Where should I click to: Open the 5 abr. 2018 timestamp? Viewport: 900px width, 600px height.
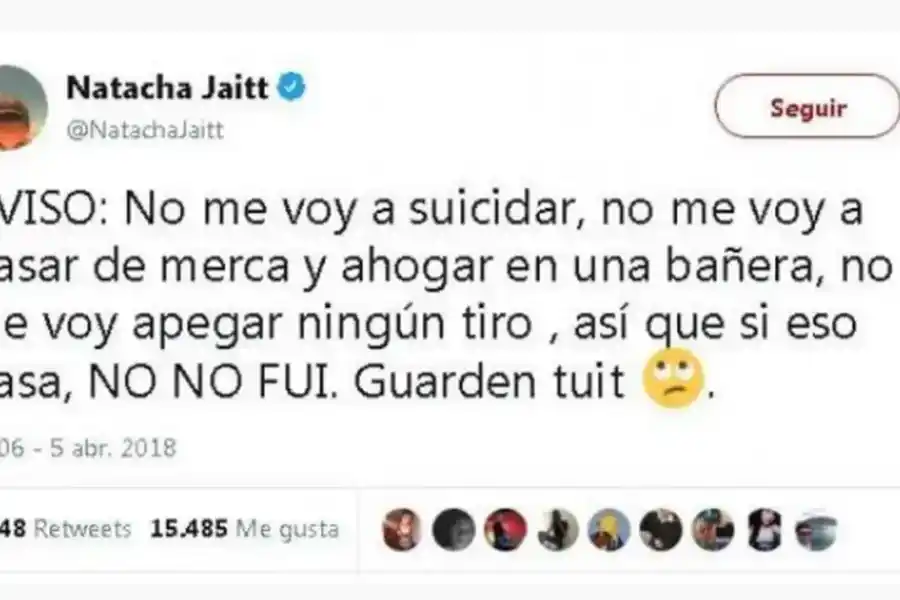point(88,448)
